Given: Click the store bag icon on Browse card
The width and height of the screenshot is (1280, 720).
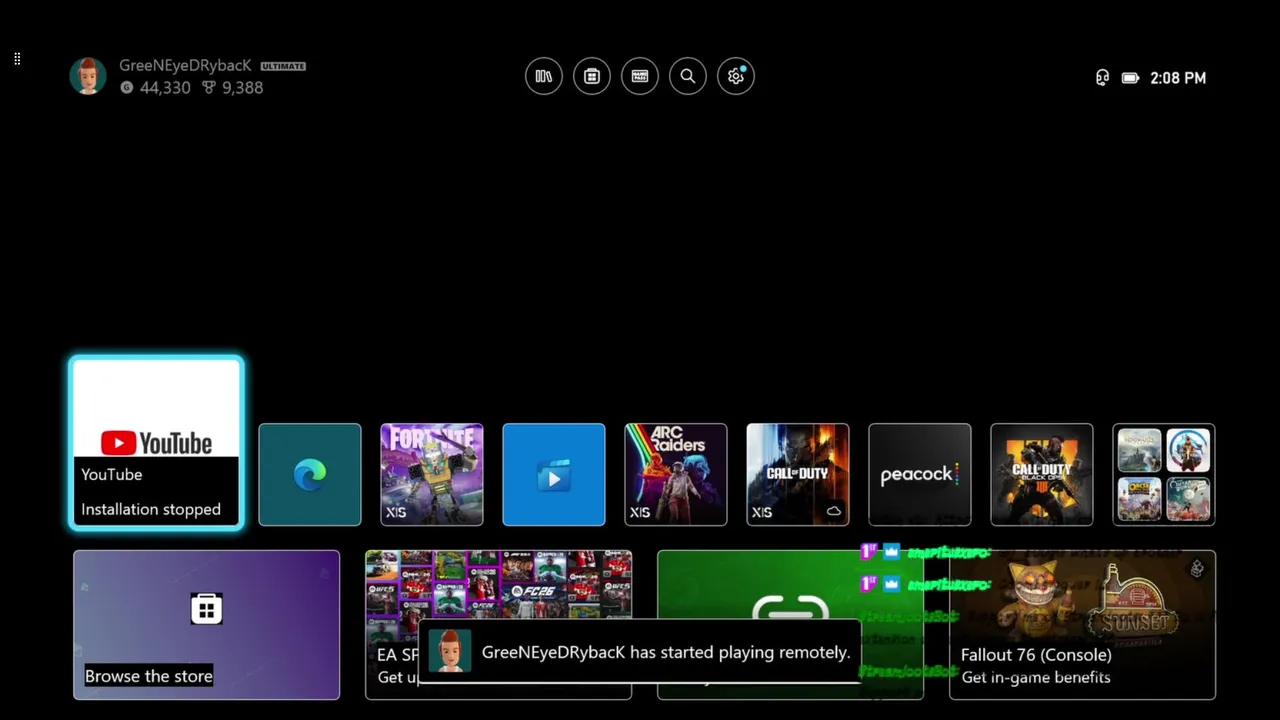Looking at the screenshot, I should [x=206, y=608].
